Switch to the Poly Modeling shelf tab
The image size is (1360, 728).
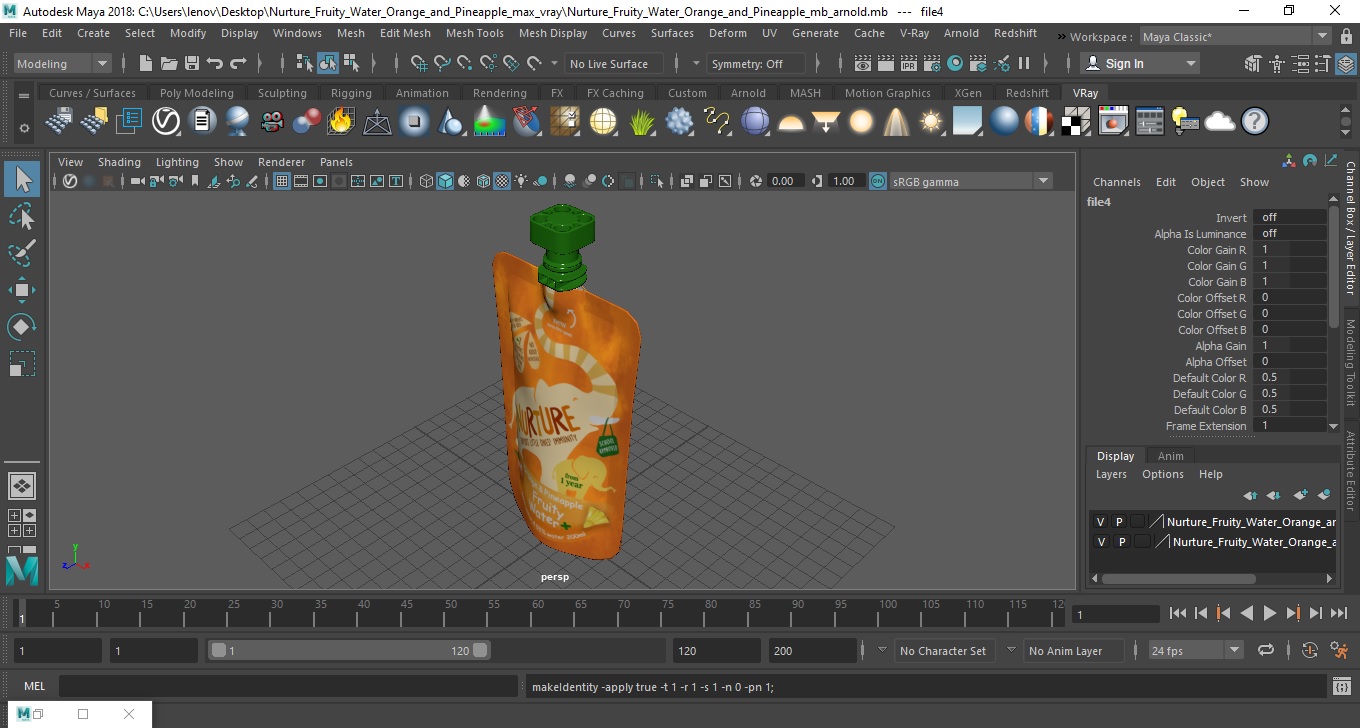(196, 93)
